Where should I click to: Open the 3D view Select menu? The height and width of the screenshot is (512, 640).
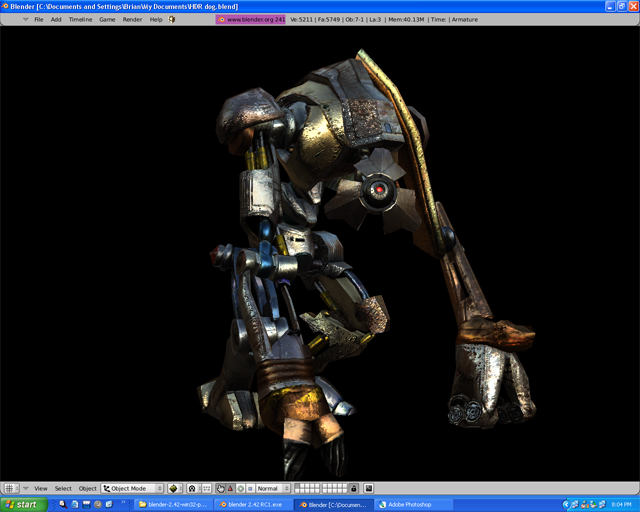coord(63,488)
